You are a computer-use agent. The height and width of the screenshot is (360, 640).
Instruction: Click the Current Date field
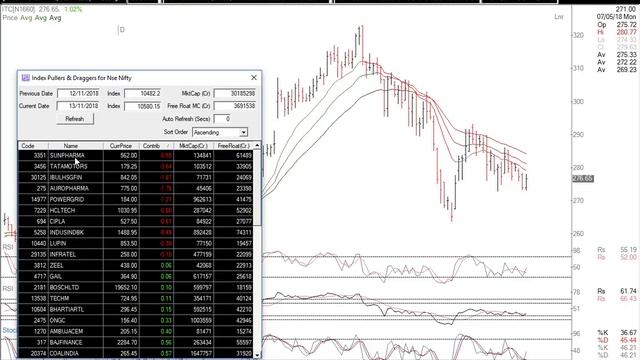coord(78,106)
